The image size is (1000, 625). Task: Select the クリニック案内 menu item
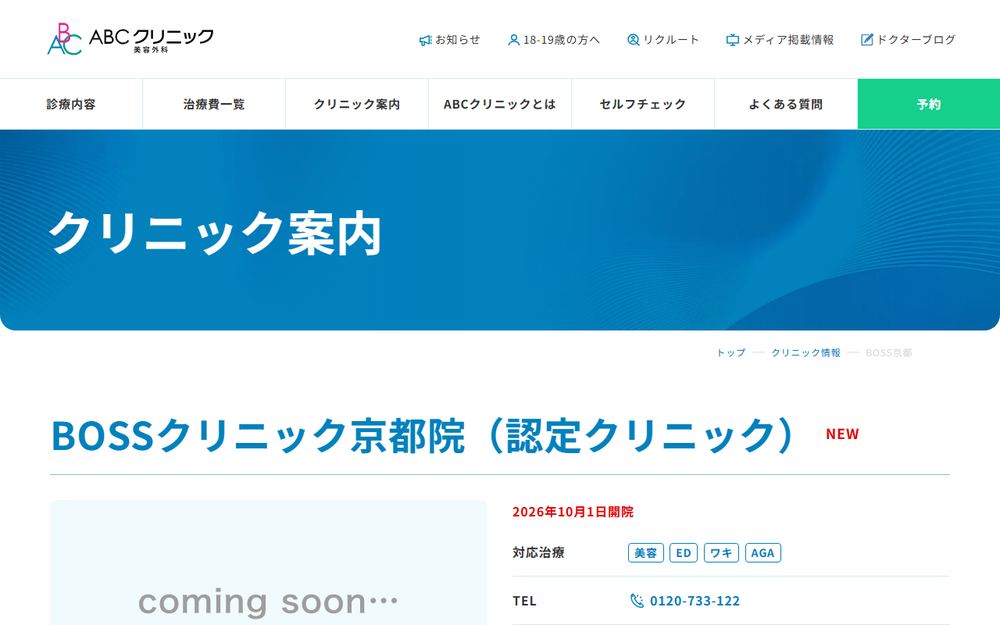click(357, 104)
